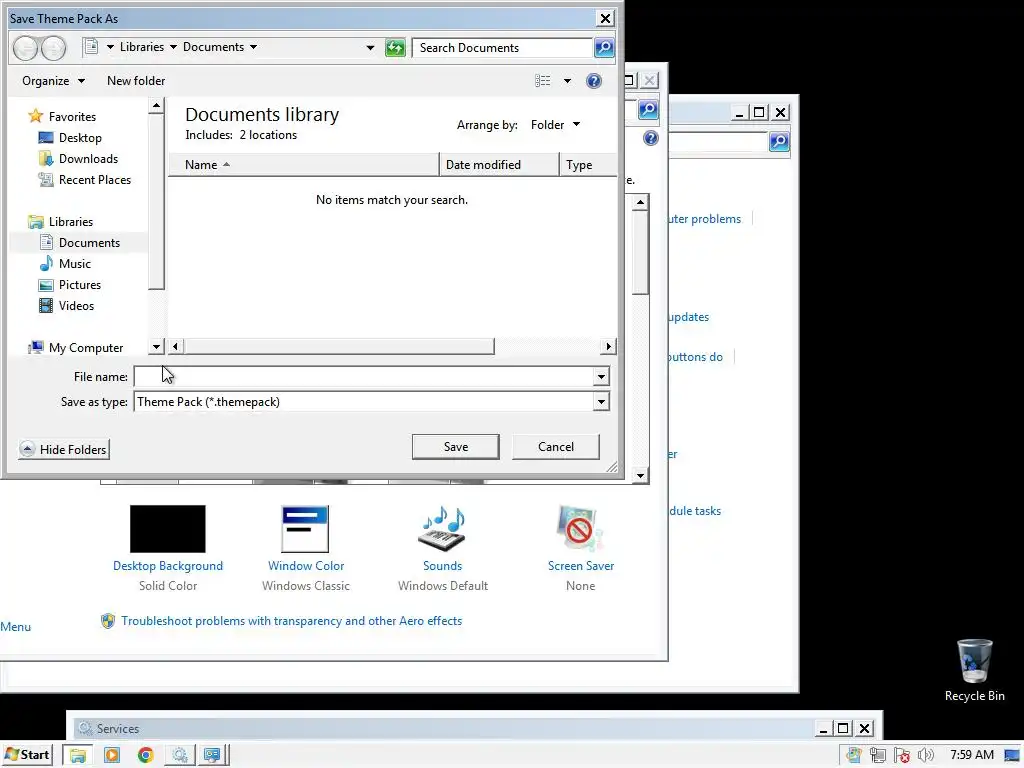Open the File name dropdown arrow
Viewport: 1024px width, 768px height.
click(x=601, y=376)
